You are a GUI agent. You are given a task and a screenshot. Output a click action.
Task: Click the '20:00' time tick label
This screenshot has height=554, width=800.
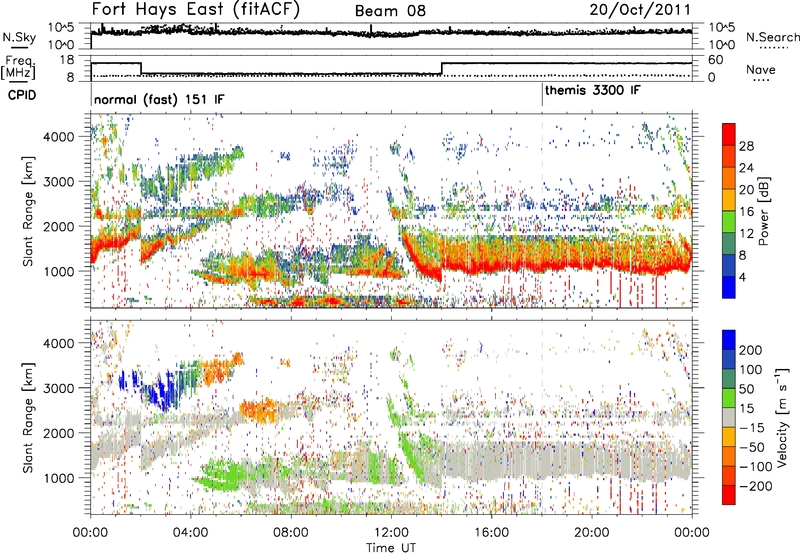point(591,533)
